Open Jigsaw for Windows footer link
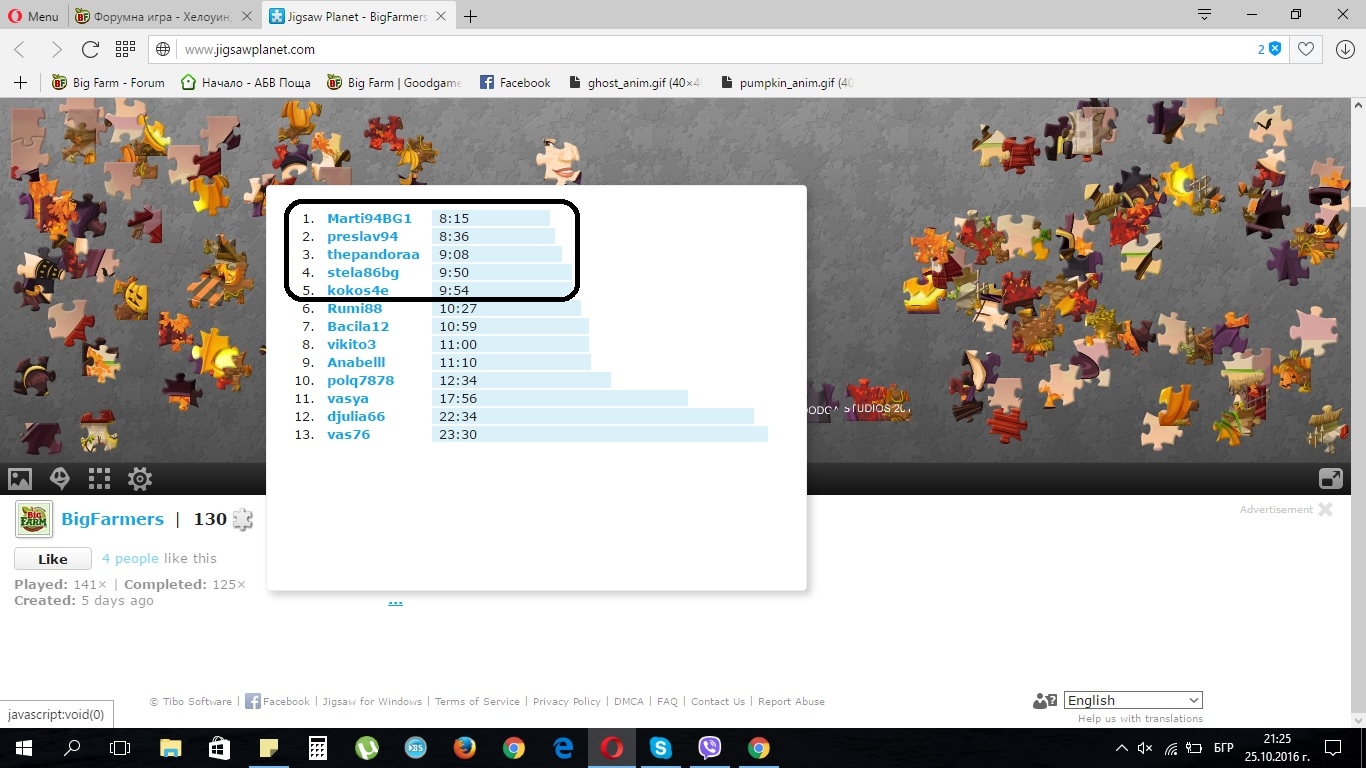 point(372,701)
